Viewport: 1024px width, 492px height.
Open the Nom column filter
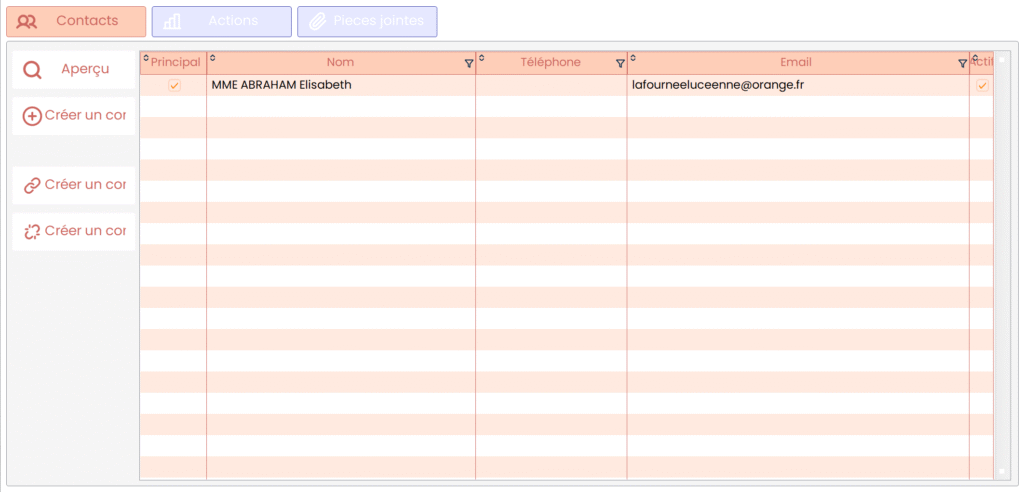click(x=468, y=63)
